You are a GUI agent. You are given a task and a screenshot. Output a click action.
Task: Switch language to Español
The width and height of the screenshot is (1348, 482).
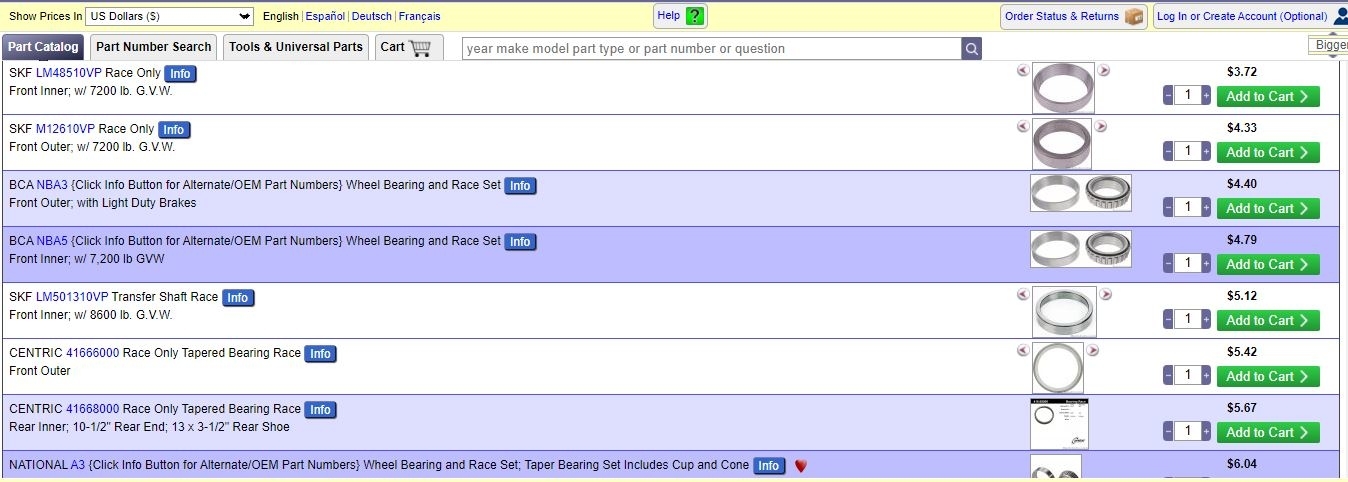coord(325,16)
